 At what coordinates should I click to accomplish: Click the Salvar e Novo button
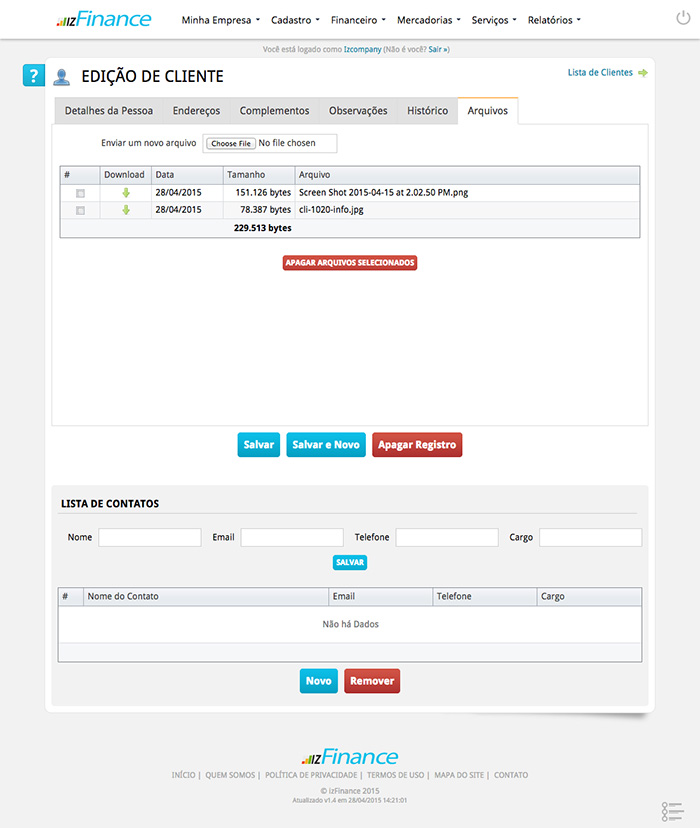[x=326, y=445]
